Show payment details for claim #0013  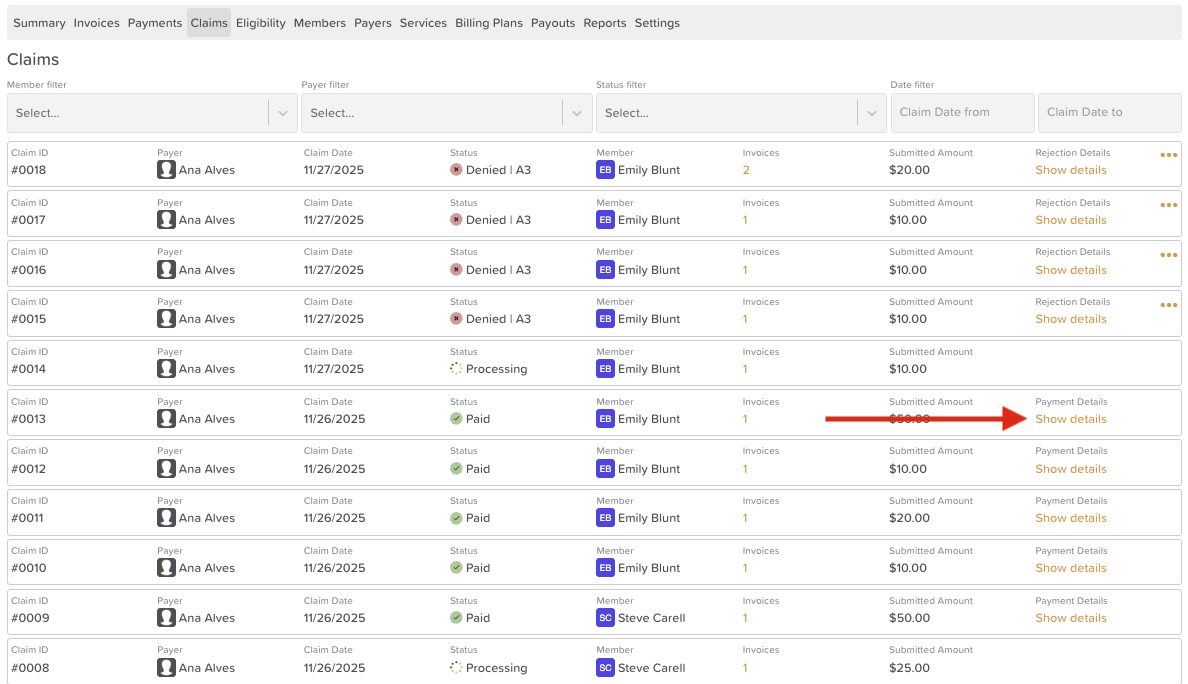click(x=1070, y=419)
